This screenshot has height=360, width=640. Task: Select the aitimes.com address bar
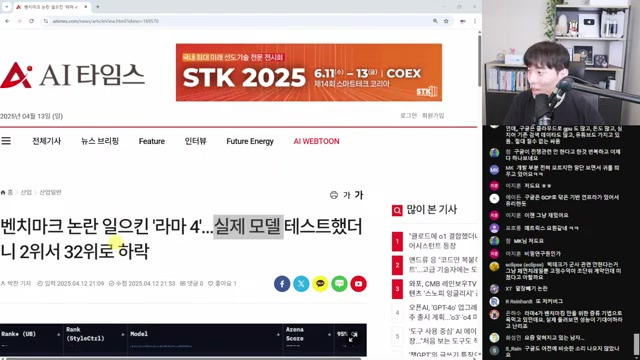click(x=237, y=21)
